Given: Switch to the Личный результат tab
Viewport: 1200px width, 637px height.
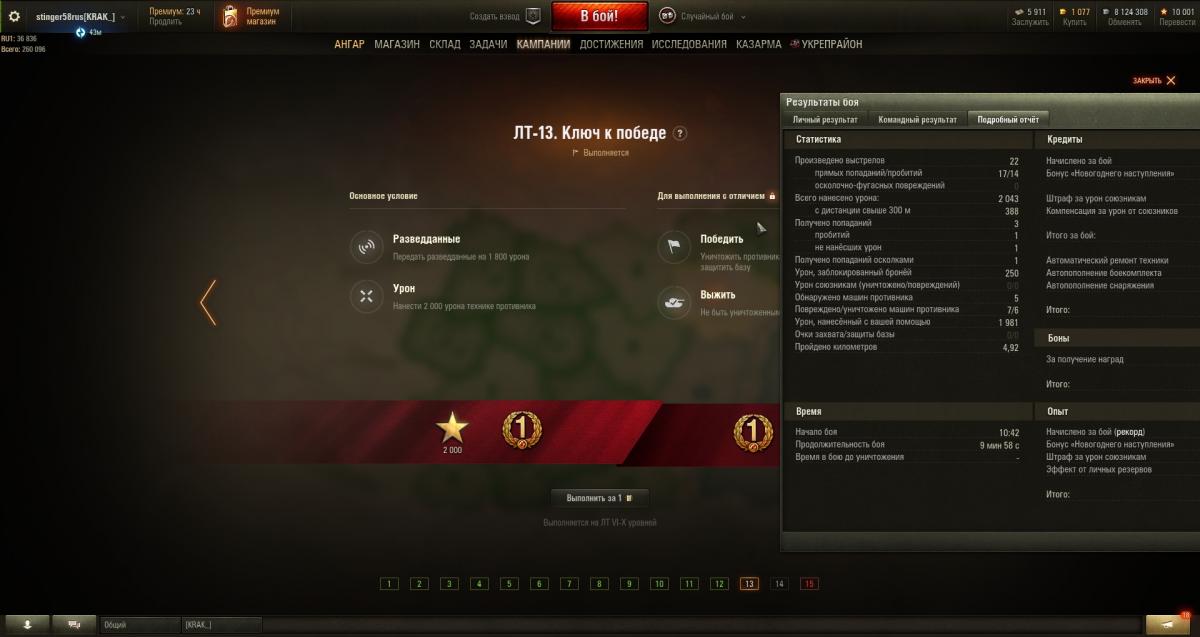Looking at the screenshot, I should tap(825, 119).
